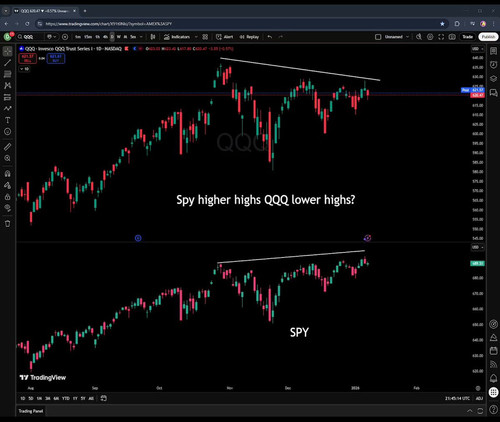Open the Indicators dialog
The width and height of the screenshot is (500, 422).
point(177,37)
